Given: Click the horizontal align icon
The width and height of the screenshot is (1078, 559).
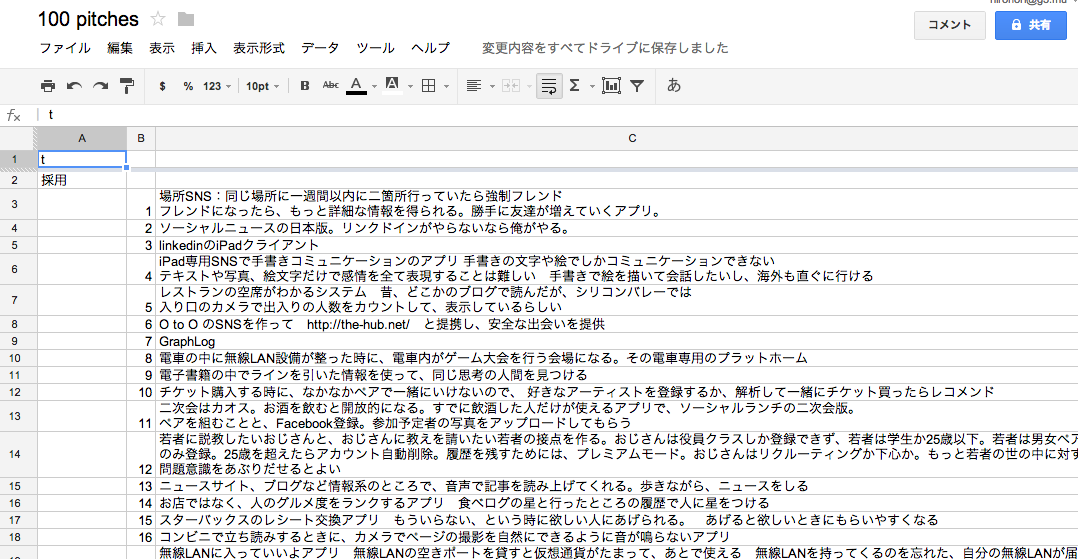Looking at the screenshot, I should 474,86.
